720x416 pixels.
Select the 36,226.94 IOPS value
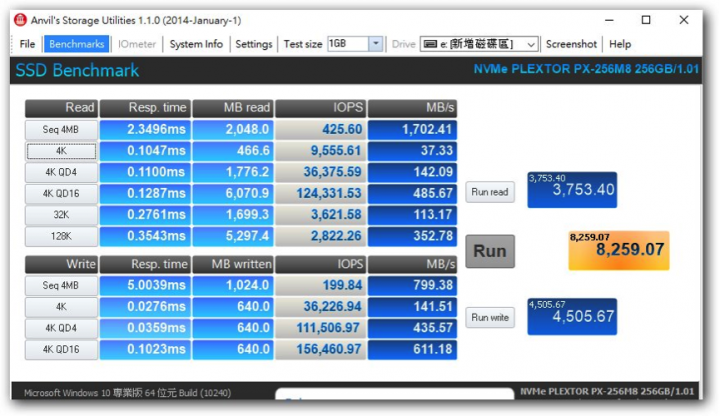[x=321, y=307]
